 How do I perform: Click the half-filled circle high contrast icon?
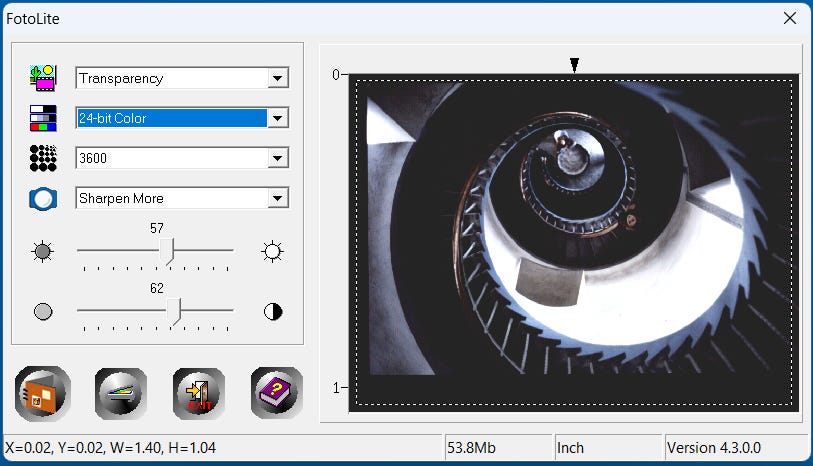click(272, 311)
